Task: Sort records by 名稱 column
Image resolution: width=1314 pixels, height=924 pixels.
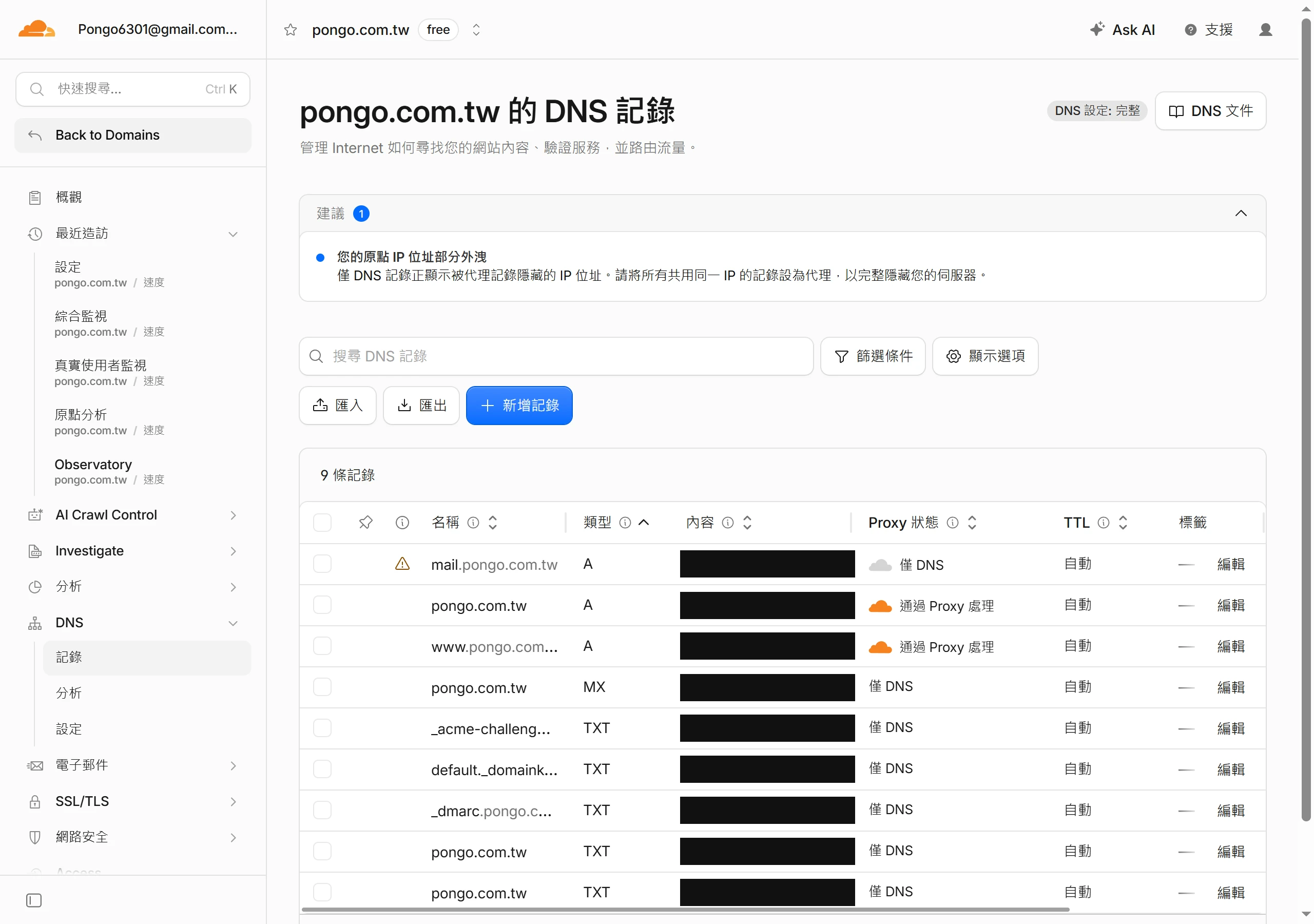Action: (x=492, y=522)
